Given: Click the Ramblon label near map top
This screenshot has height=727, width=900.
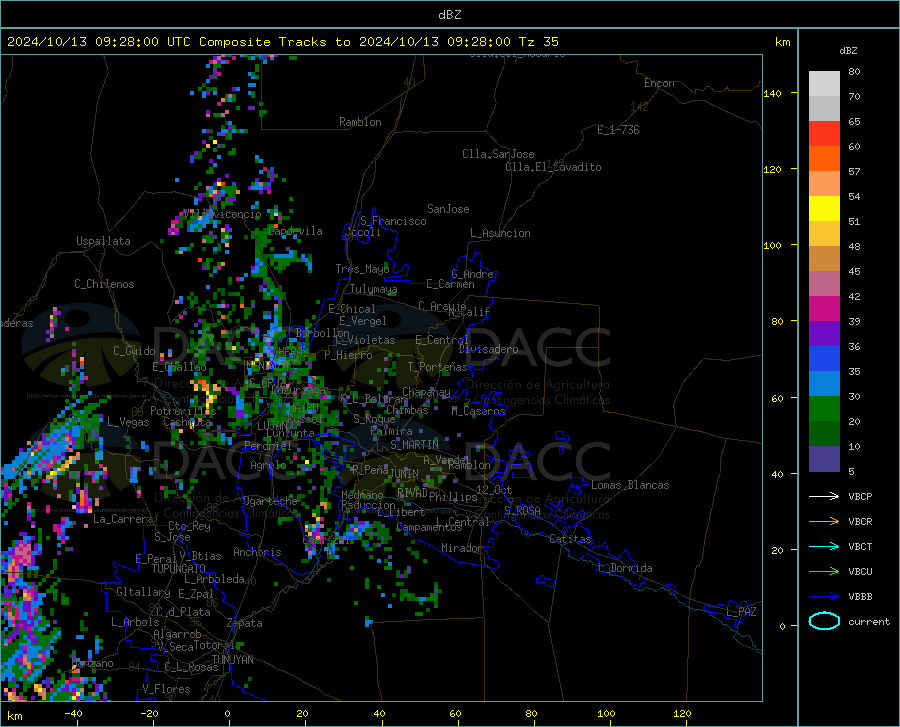Looking at the screenshot, I should pos(360,122).
